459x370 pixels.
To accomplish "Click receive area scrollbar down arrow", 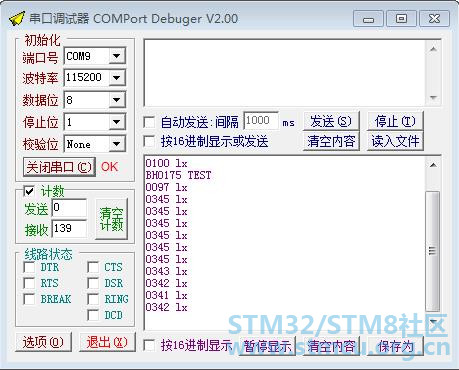I will [x=433, y=322].
